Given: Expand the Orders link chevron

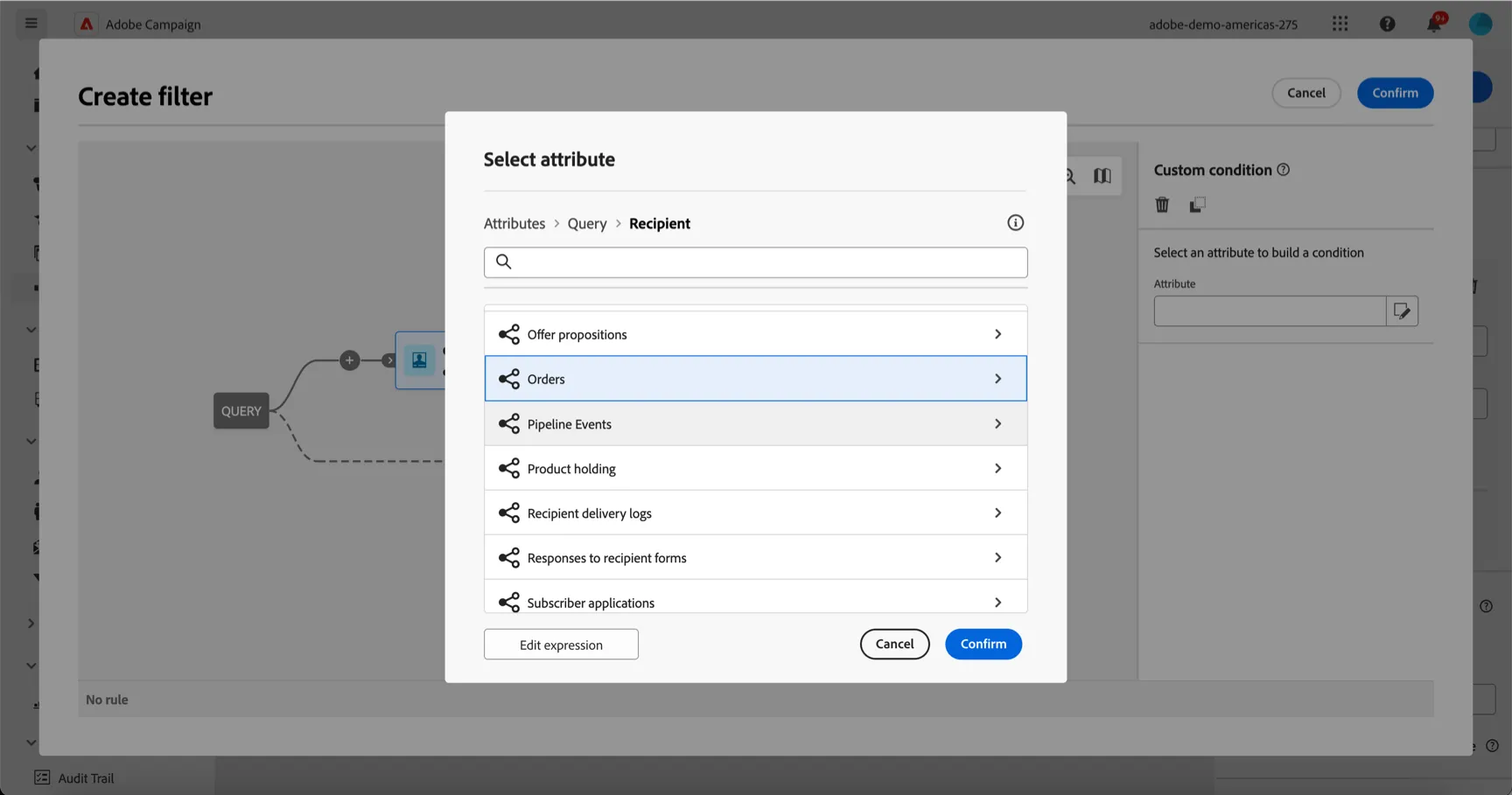Looking at the screenshot, I should 997,379.
